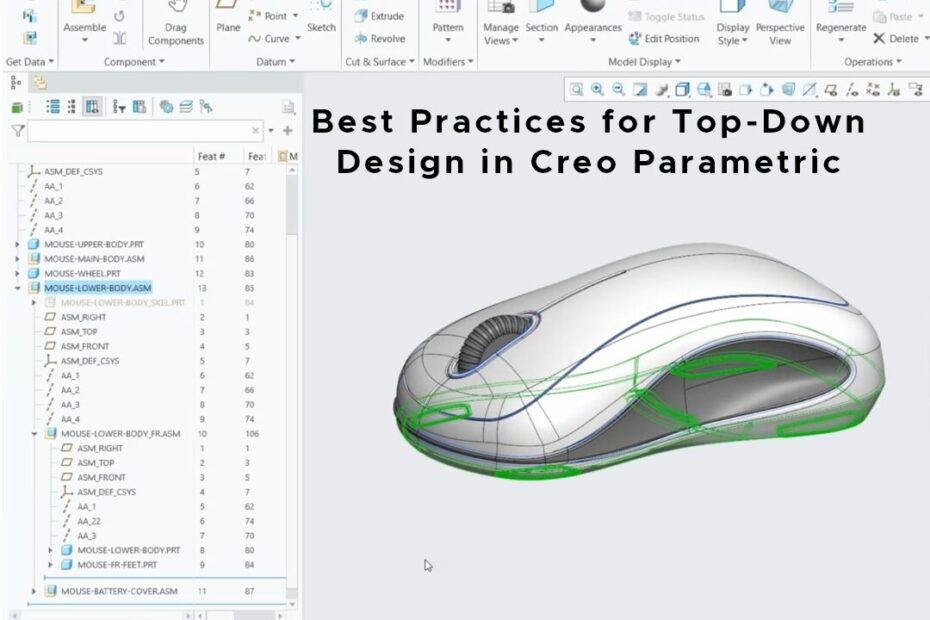
Task: Toggle Perspective View
Action: (780, 24)
